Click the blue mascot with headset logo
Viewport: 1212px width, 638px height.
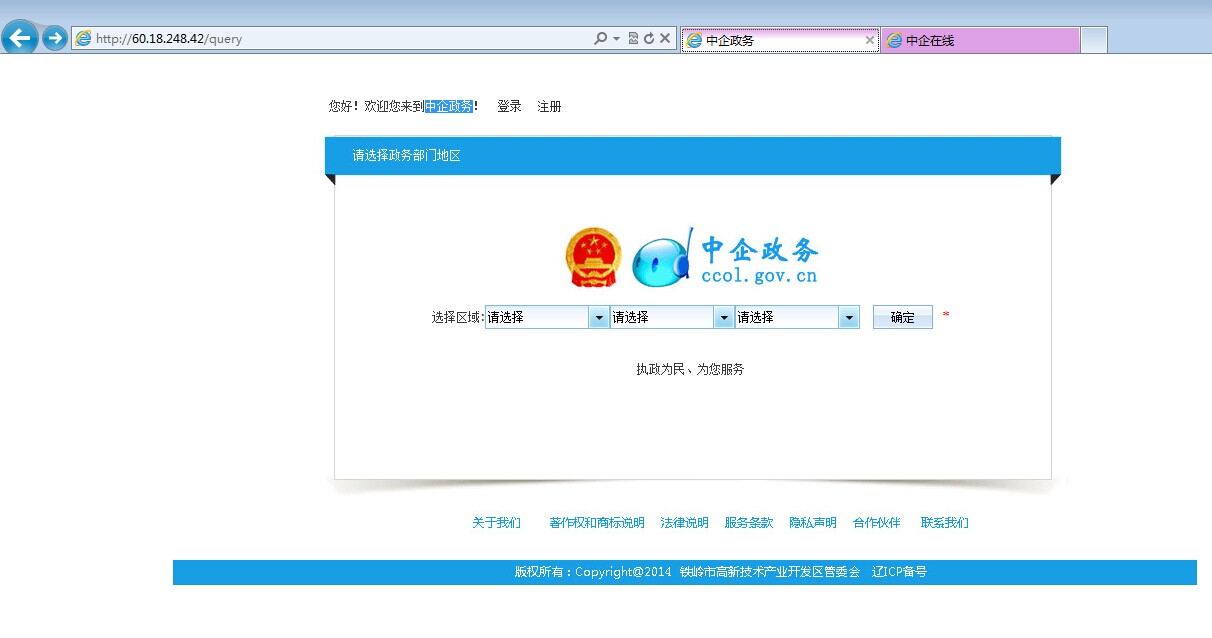tap(661, 259)
